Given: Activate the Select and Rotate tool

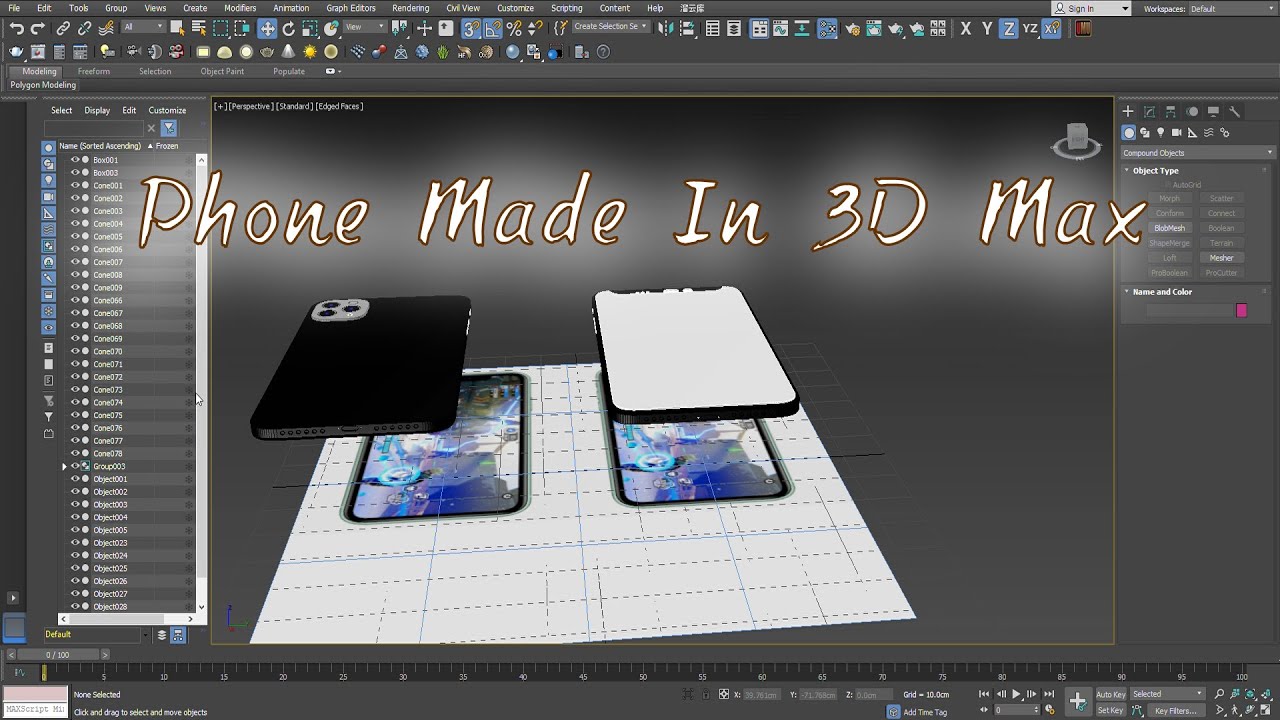Looking at the screenshot, I should click(x=289, y=29).
